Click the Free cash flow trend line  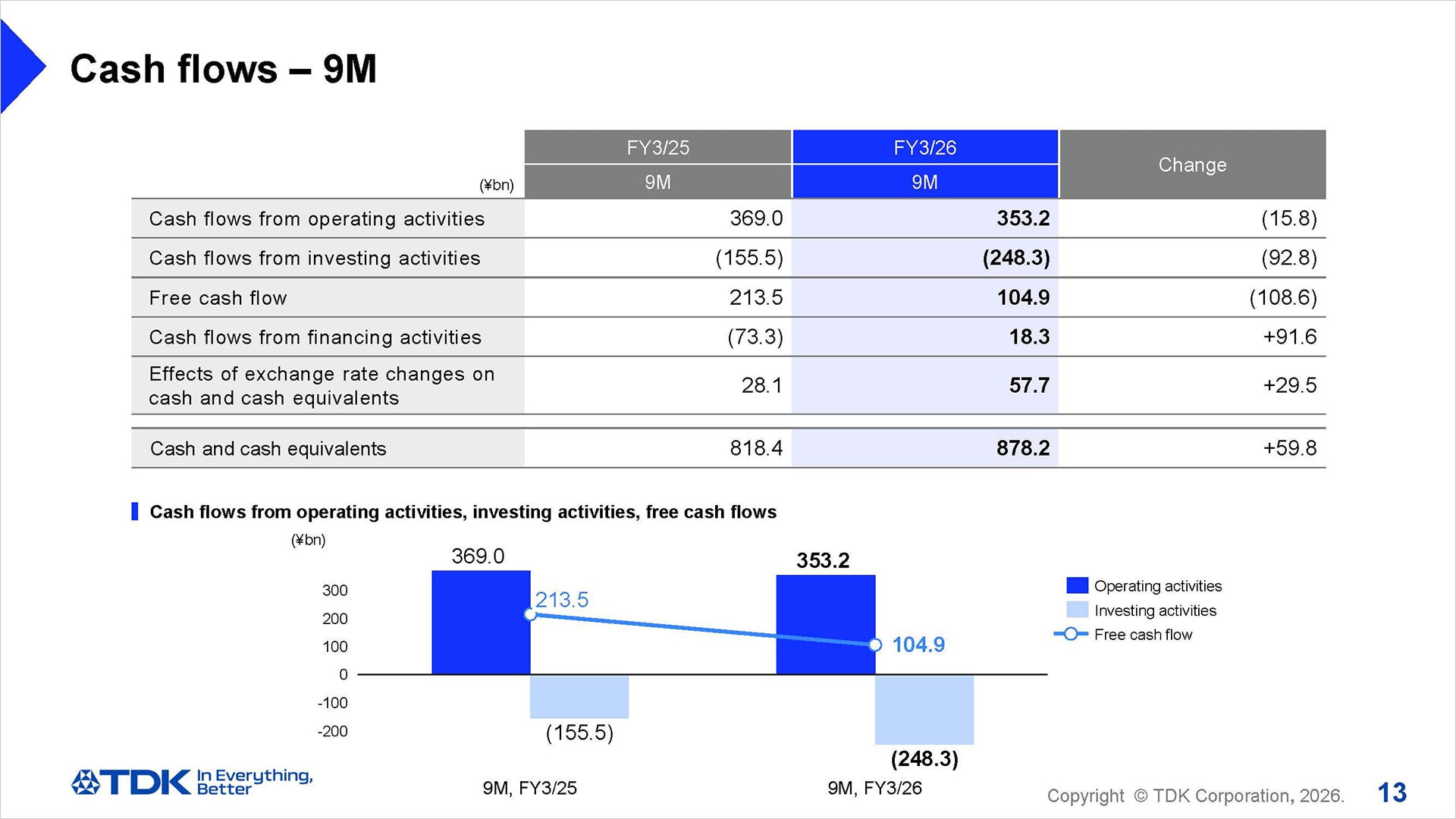[701, 629]
